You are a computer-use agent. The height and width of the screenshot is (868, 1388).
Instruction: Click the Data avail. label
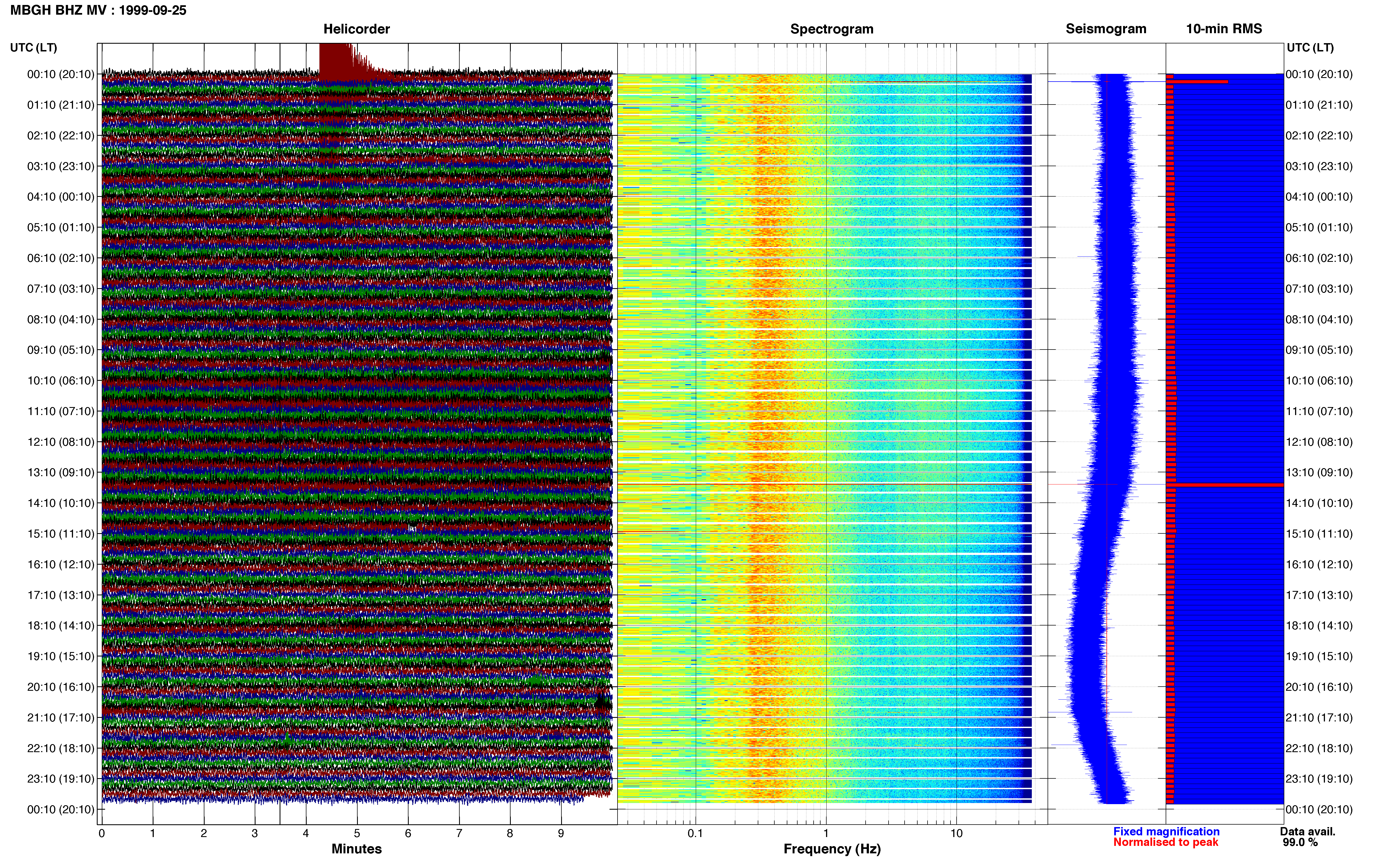point(1308,831)
